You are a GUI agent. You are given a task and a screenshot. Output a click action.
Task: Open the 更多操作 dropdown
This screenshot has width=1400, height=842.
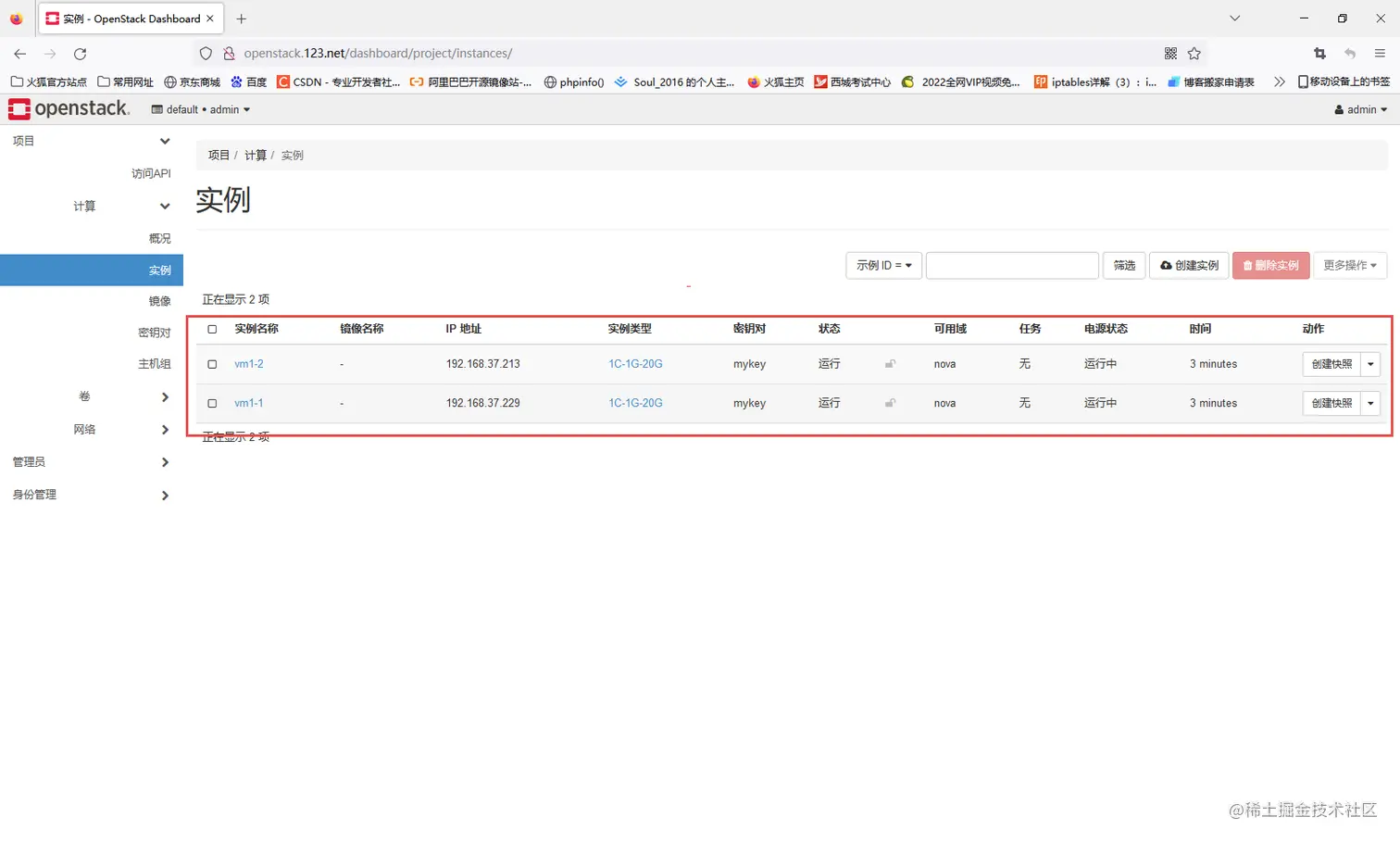coord(1350,265)
